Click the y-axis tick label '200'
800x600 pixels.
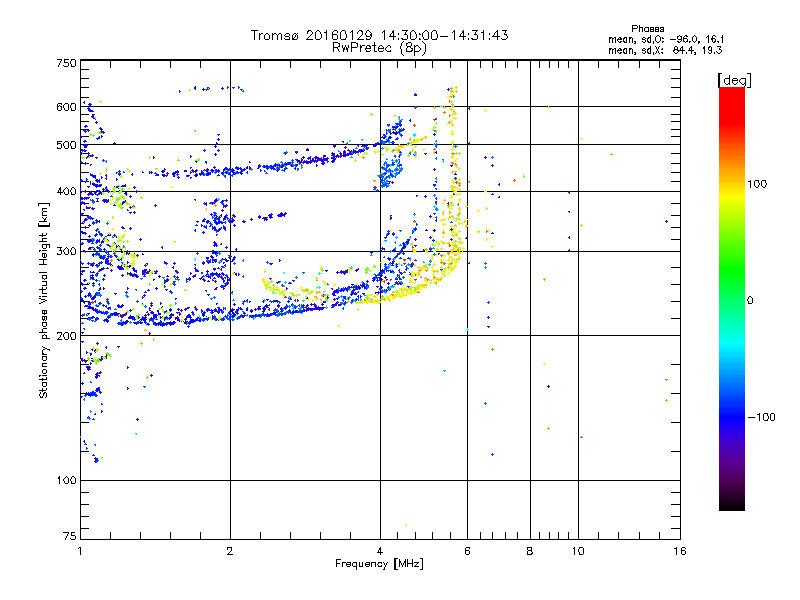[x=66, y=336]
